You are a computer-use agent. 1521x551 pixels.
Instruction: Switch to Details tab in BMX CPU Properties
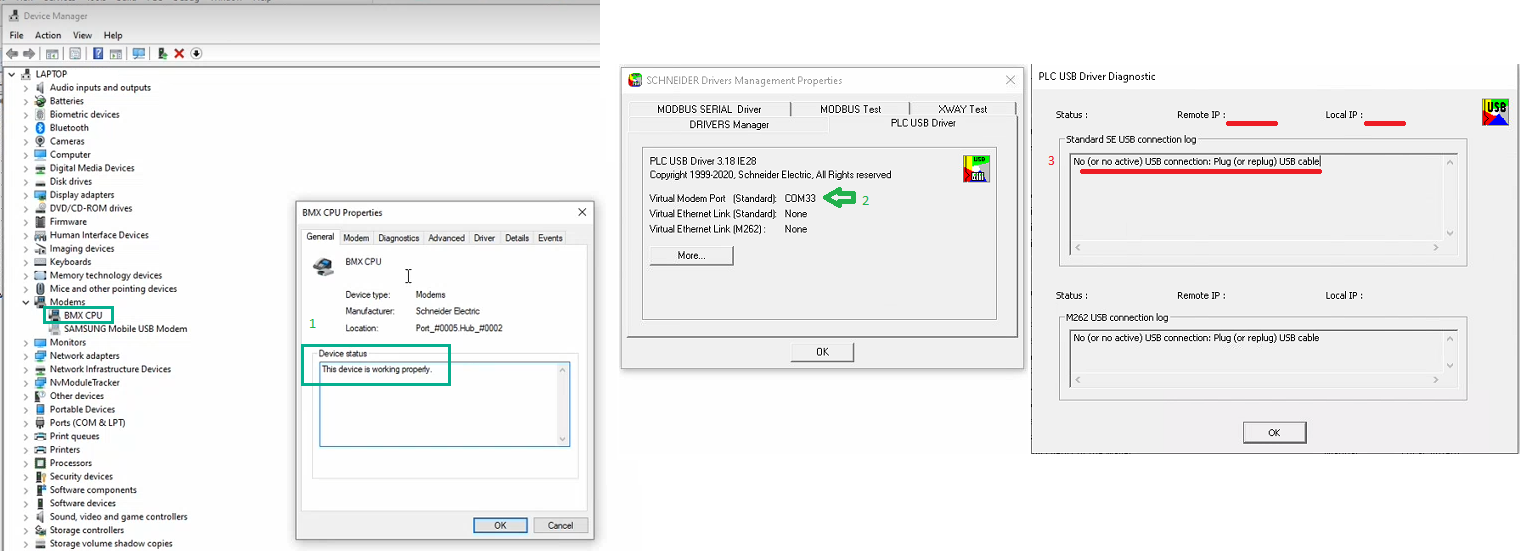tap(517, 238)
